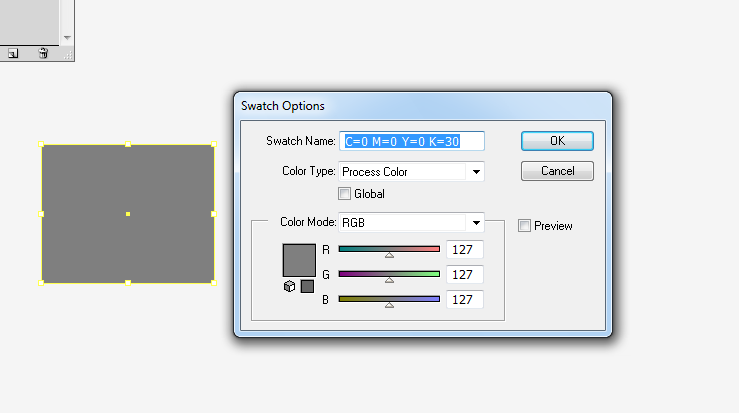This screenshot has height=413, width=739.
Task: Click the B value input field
Action: click(x=465, y=299)
